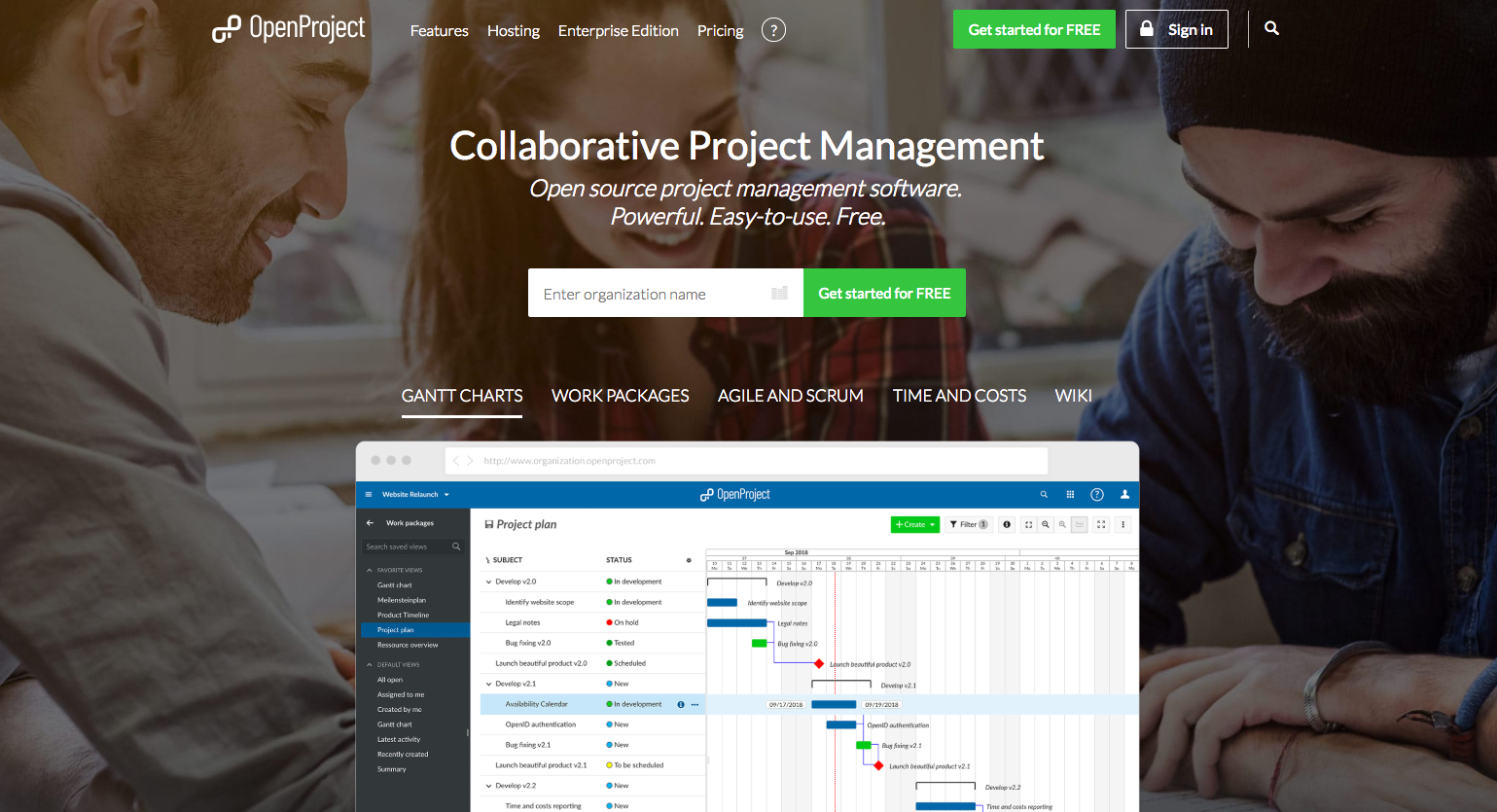Click the red milestone diamond for product v2.0
This screenshot has height=812, width=1497.
pos(819,664)
